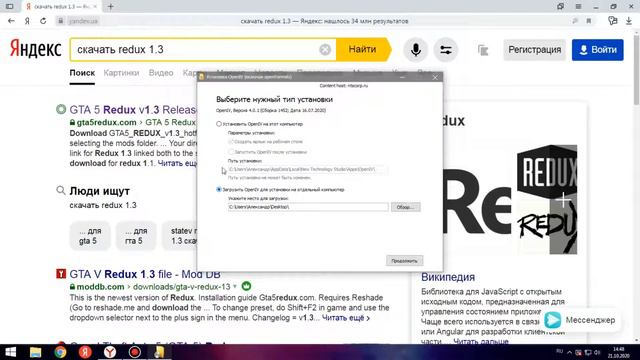Open the collections icon beside Регистрация
Image resolution: width=640 pixels, height=360 pixels.
483,50
